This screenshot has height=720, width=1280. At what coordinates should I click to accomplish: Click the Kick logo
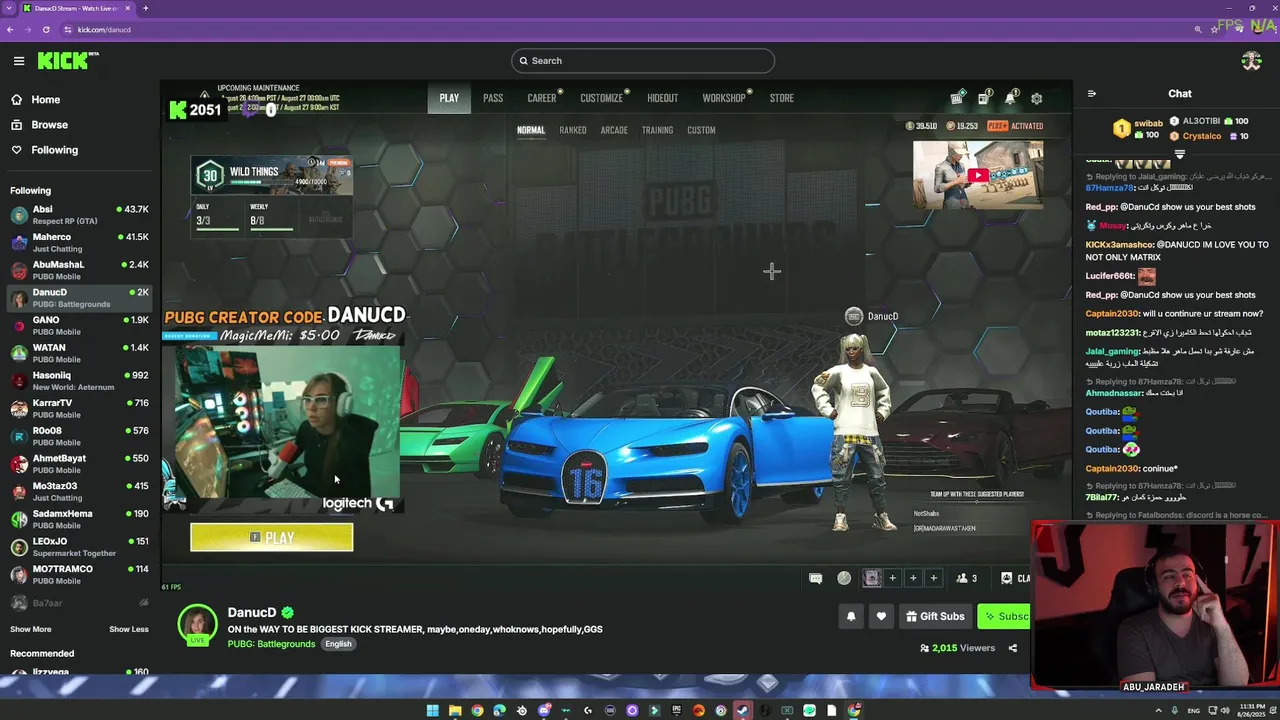coord(67,61)
